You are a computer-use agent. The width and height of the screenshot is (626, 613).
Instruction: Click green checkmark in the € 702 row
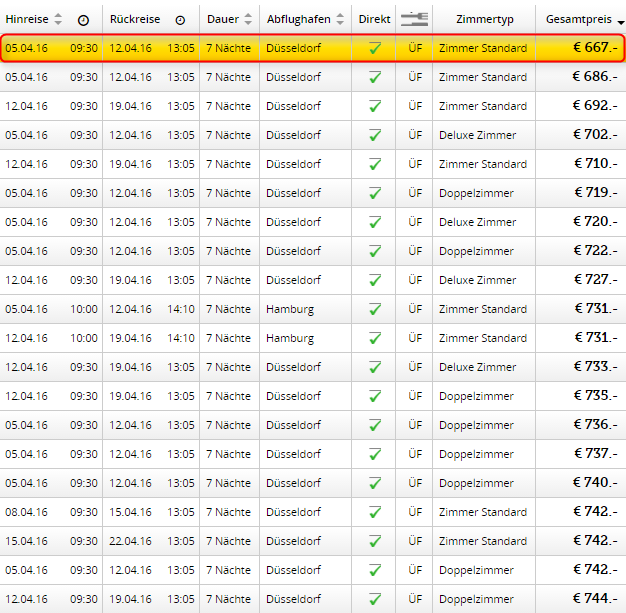375,135
